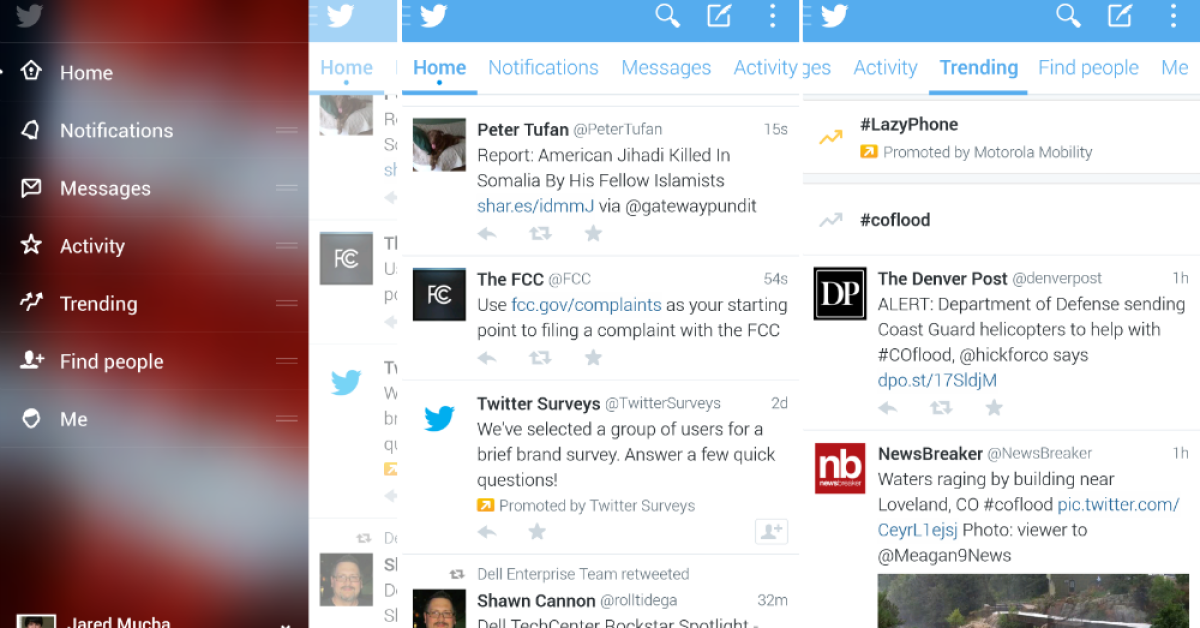Image resolution: width=1200 pixels, height=628 pixels.
Task: Open Trending from the sidebar menu
Action: (98, 304)
